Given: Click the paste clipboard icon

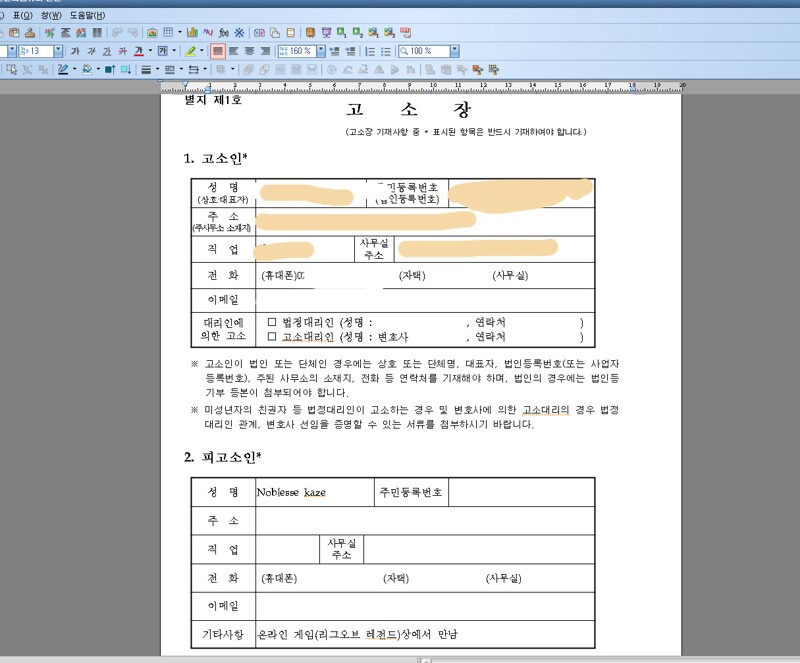Looking at the screenshot, I should 14,33.
